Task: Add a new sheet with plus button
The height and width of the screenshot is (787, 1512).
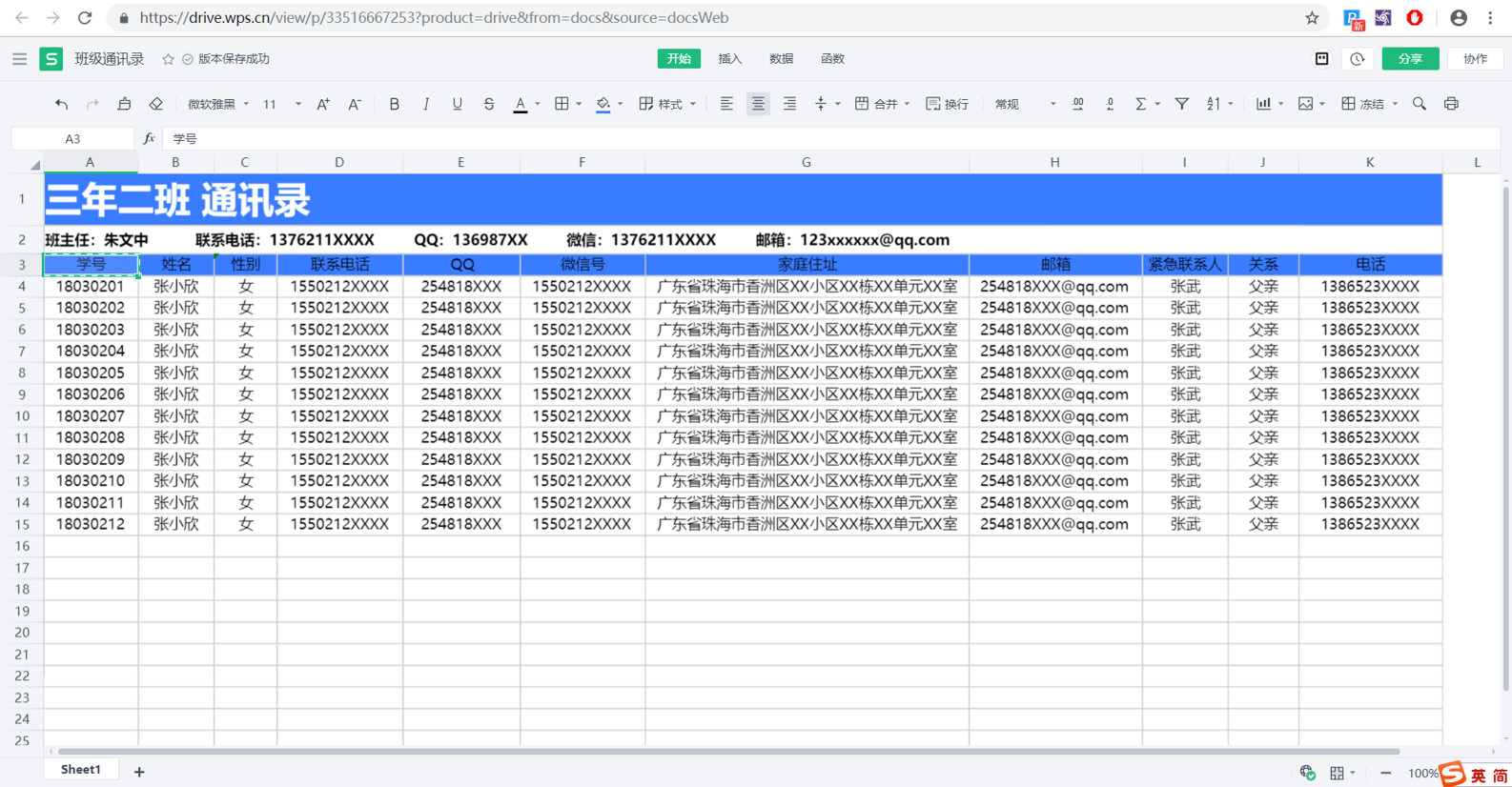Action: coord(139,772)
